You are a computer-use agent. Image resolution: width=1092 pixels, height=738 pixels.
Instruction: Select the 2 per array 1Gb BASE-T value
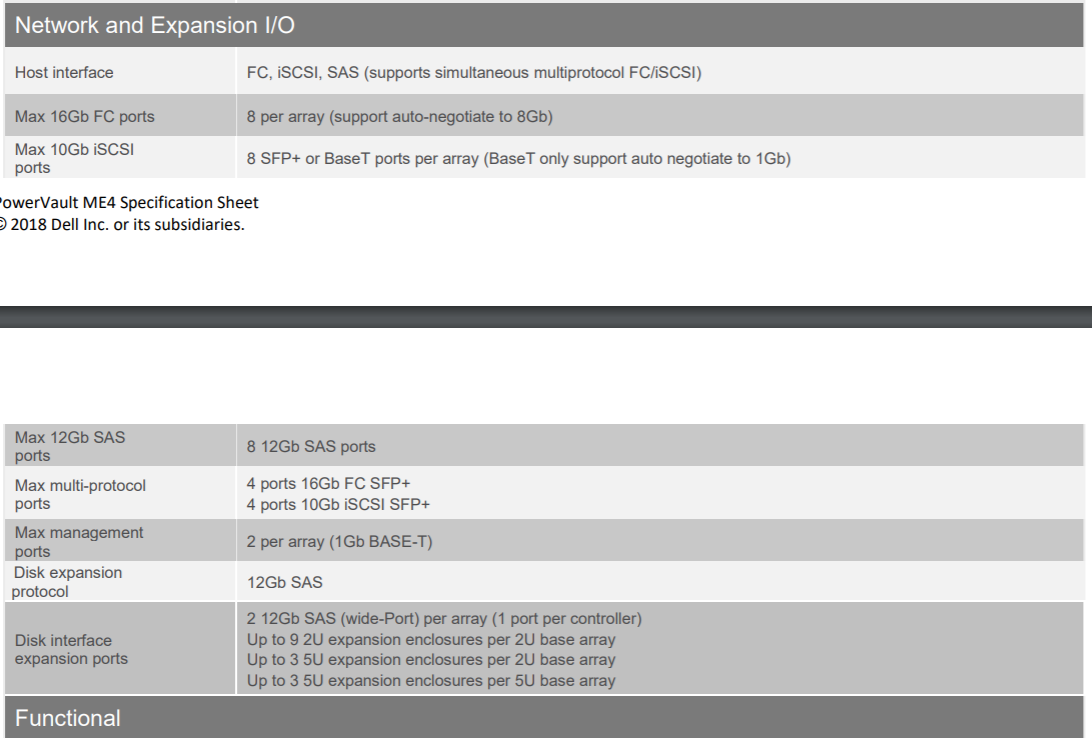pos(339,543)
